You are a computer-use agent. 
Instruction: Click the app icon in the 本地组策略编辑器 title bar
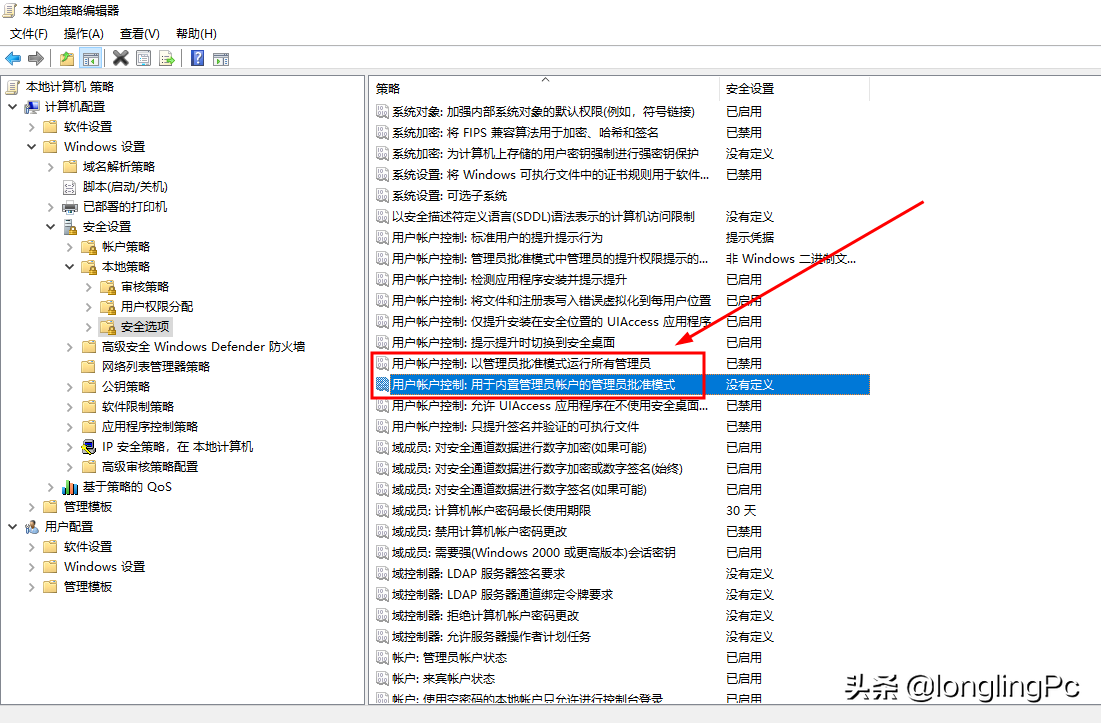click(x=10, y=11)
